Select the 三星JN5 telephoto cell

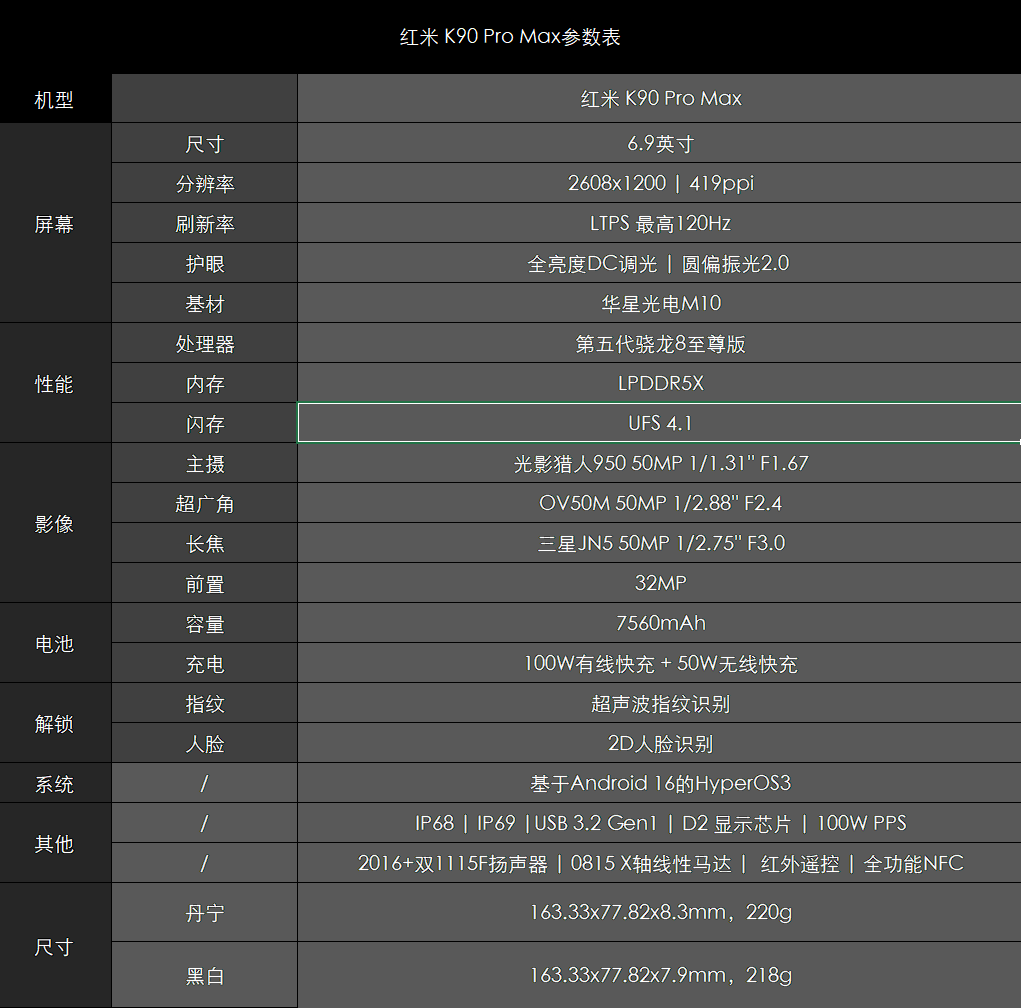[x=659, y=543]
